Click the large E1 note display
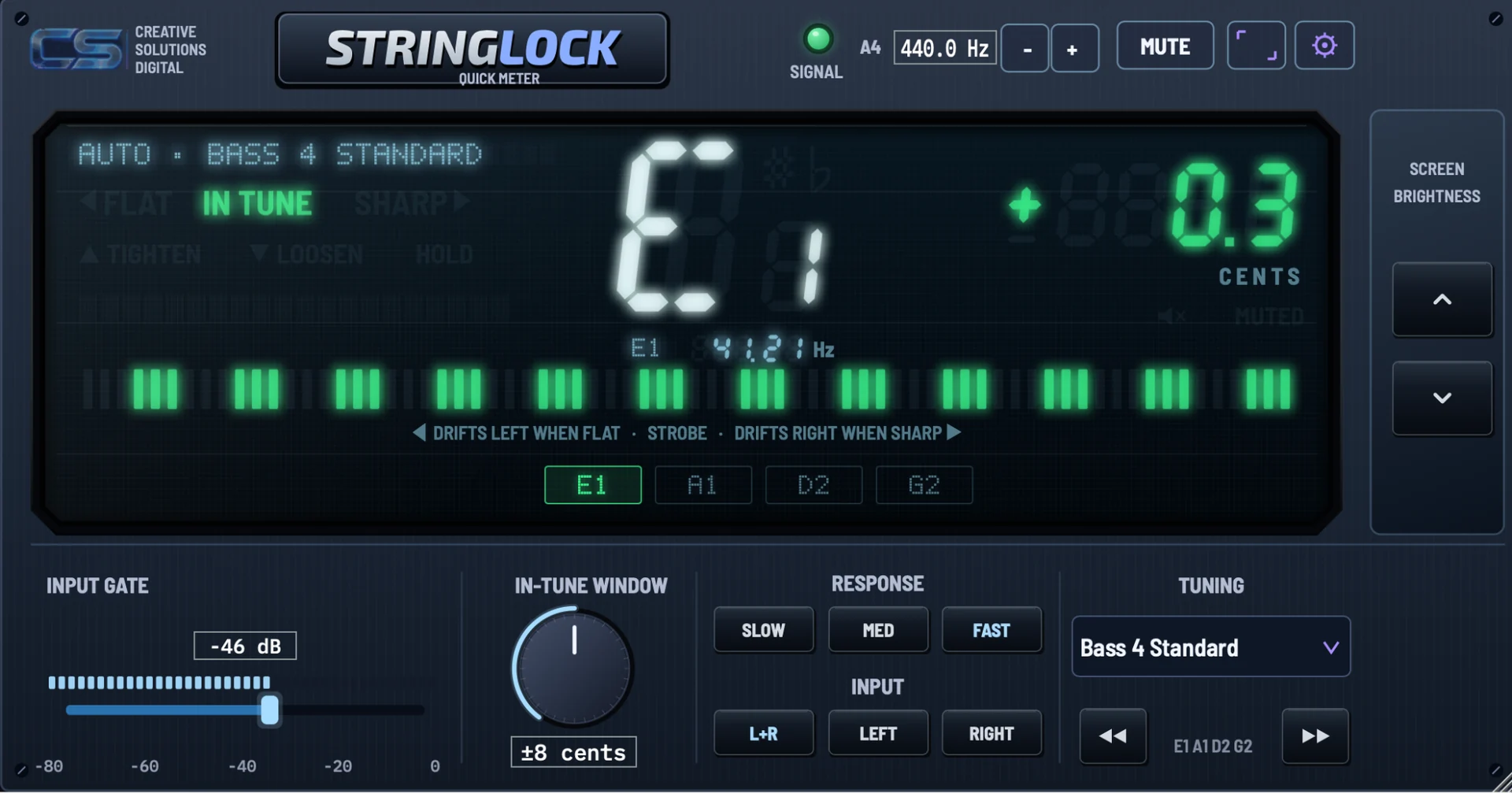1512x793 pixels. pyautogui.click(x=721, y=228)
